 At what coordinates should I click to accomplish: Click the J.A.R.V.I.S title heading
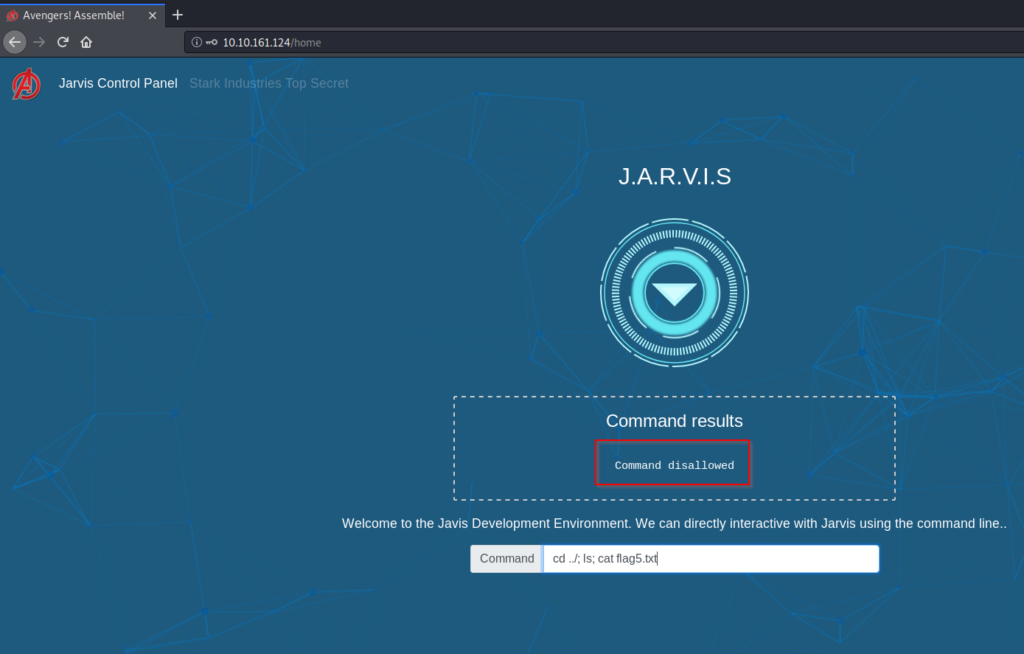674,177
